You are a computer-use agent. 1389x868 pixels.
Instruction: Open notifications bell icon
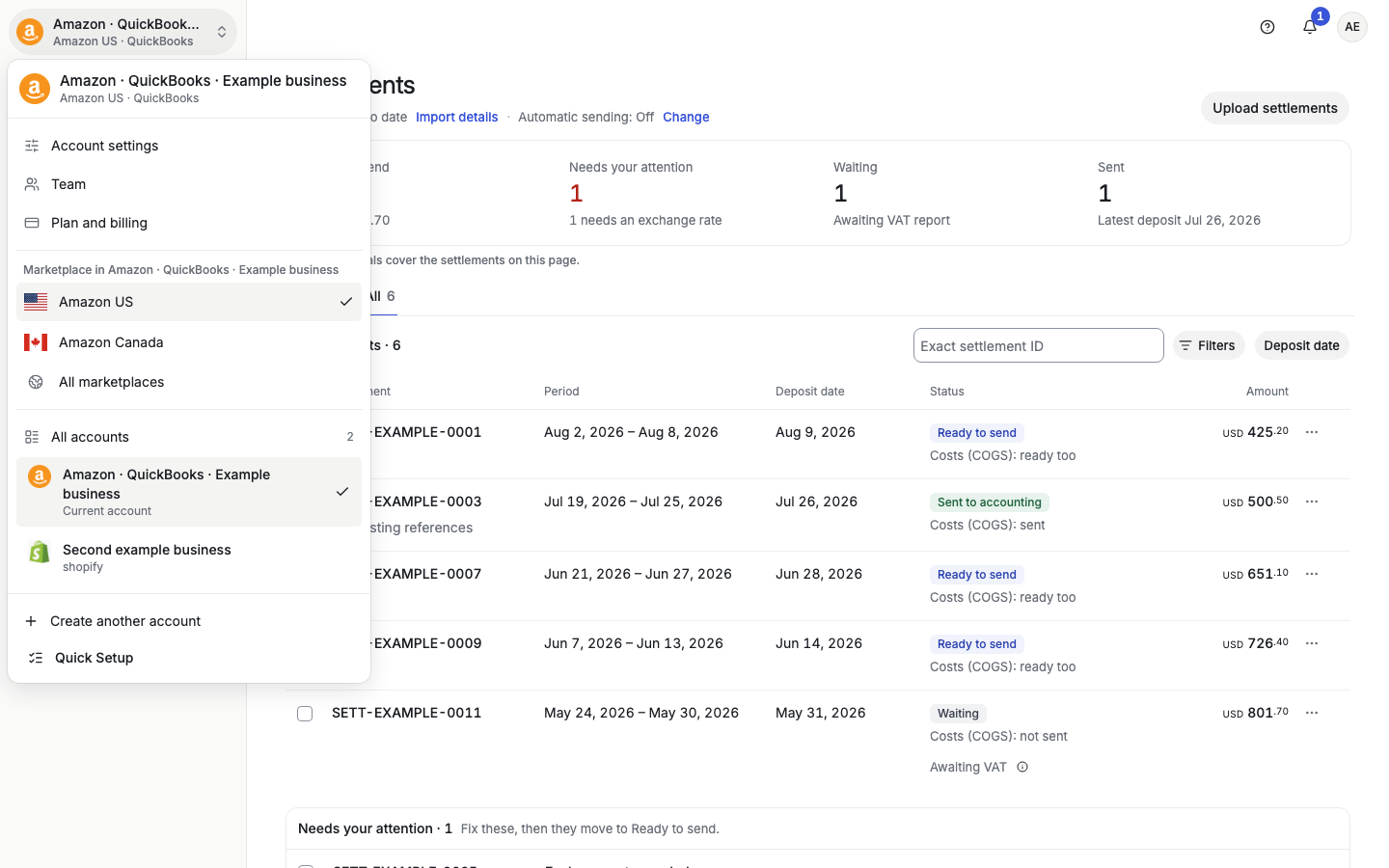click(1310, 27)
